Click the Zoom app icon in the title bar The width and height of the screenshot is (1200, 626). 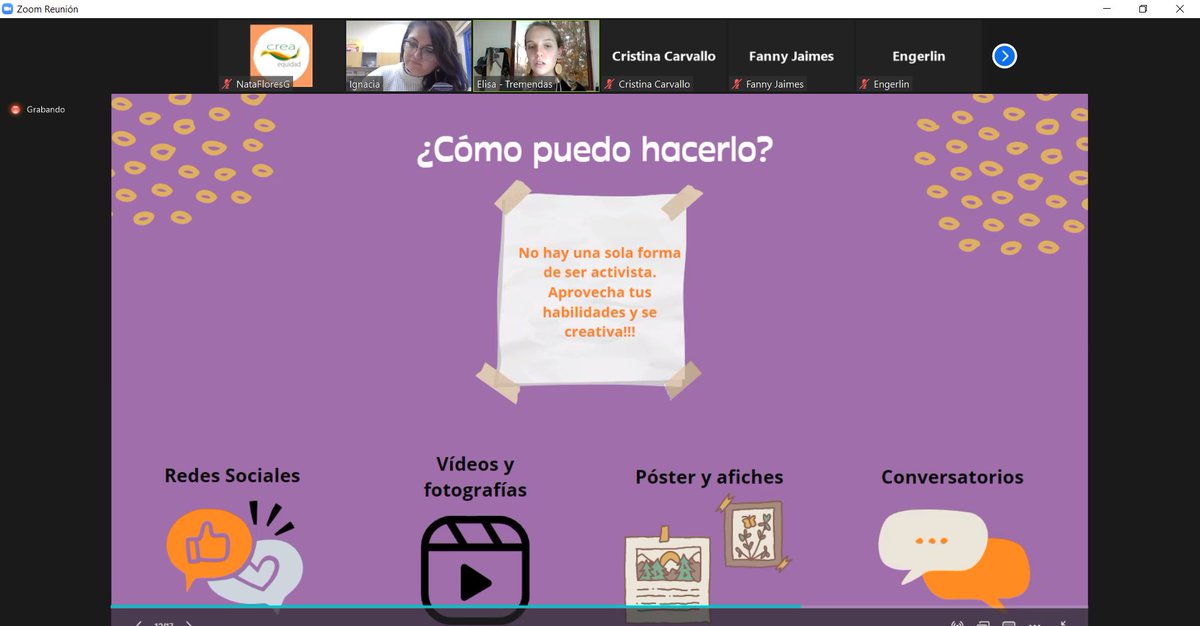(x=9, y=7)
